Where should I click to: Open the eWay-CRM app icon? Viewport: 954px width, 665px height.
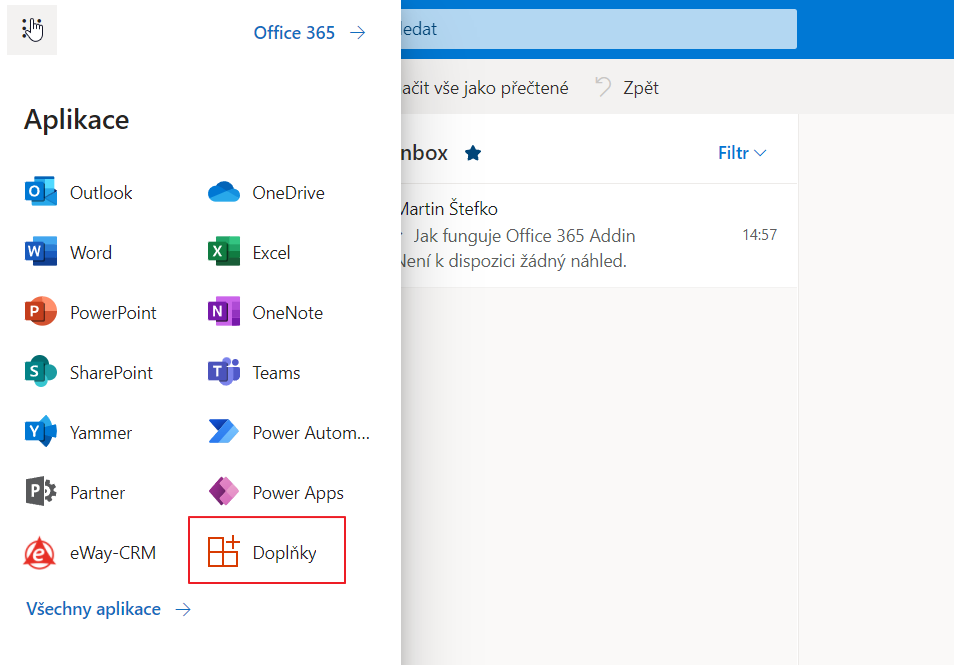pyautogui.click(x=40, y=552)
